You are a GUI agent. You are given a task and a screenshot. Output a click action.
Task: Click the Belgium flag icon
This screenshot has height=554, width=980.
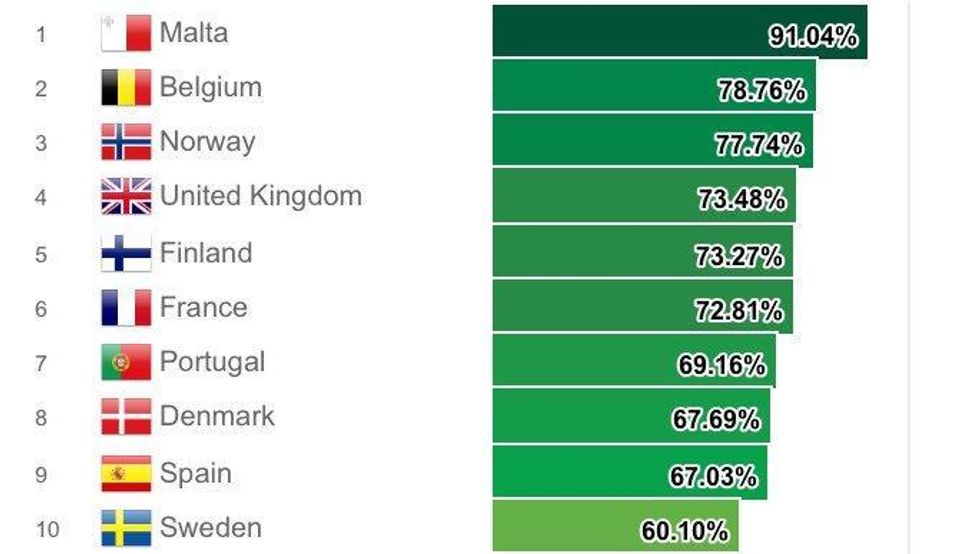pyautogui.click(x=126, y=88)
